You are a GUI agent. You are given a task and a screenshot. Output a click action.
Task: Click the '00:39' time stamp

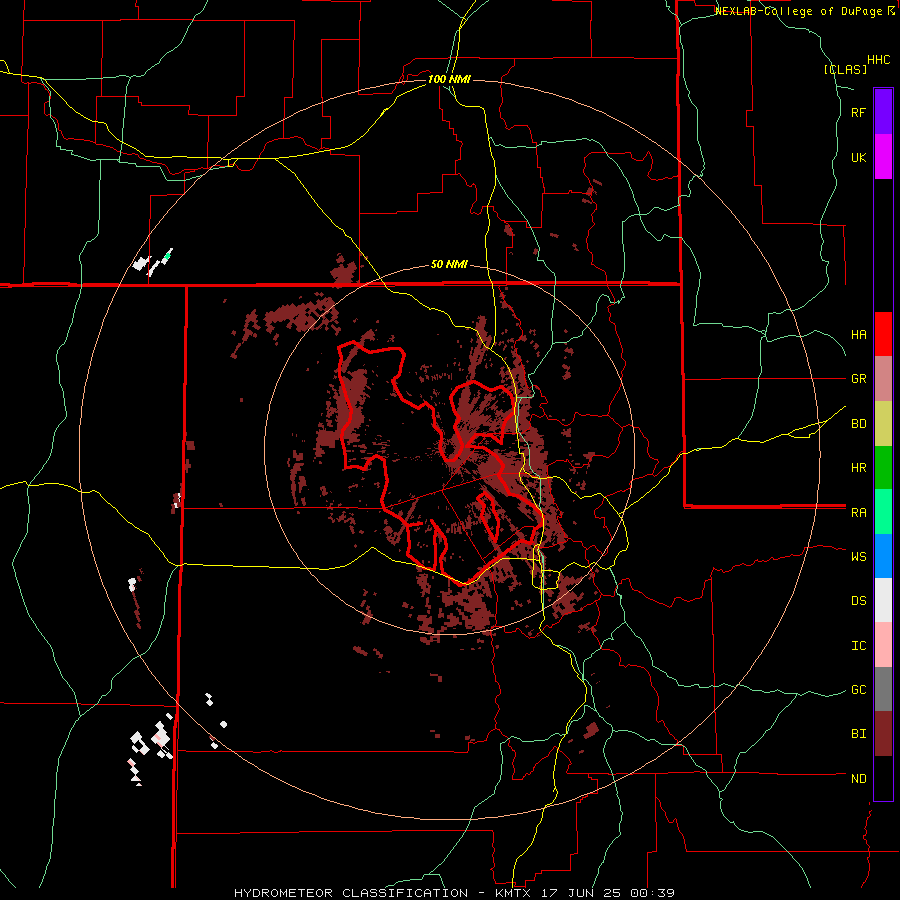coord(655,893)
